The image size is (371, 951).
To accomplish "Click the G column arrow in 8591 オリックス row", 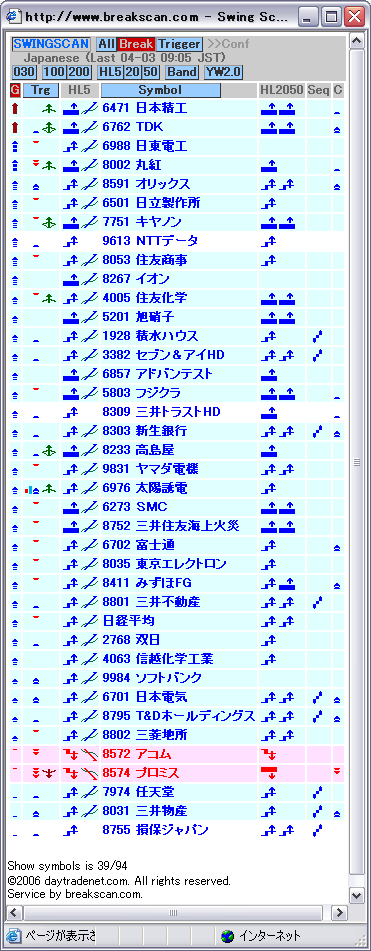I will (x=15, y=186).
